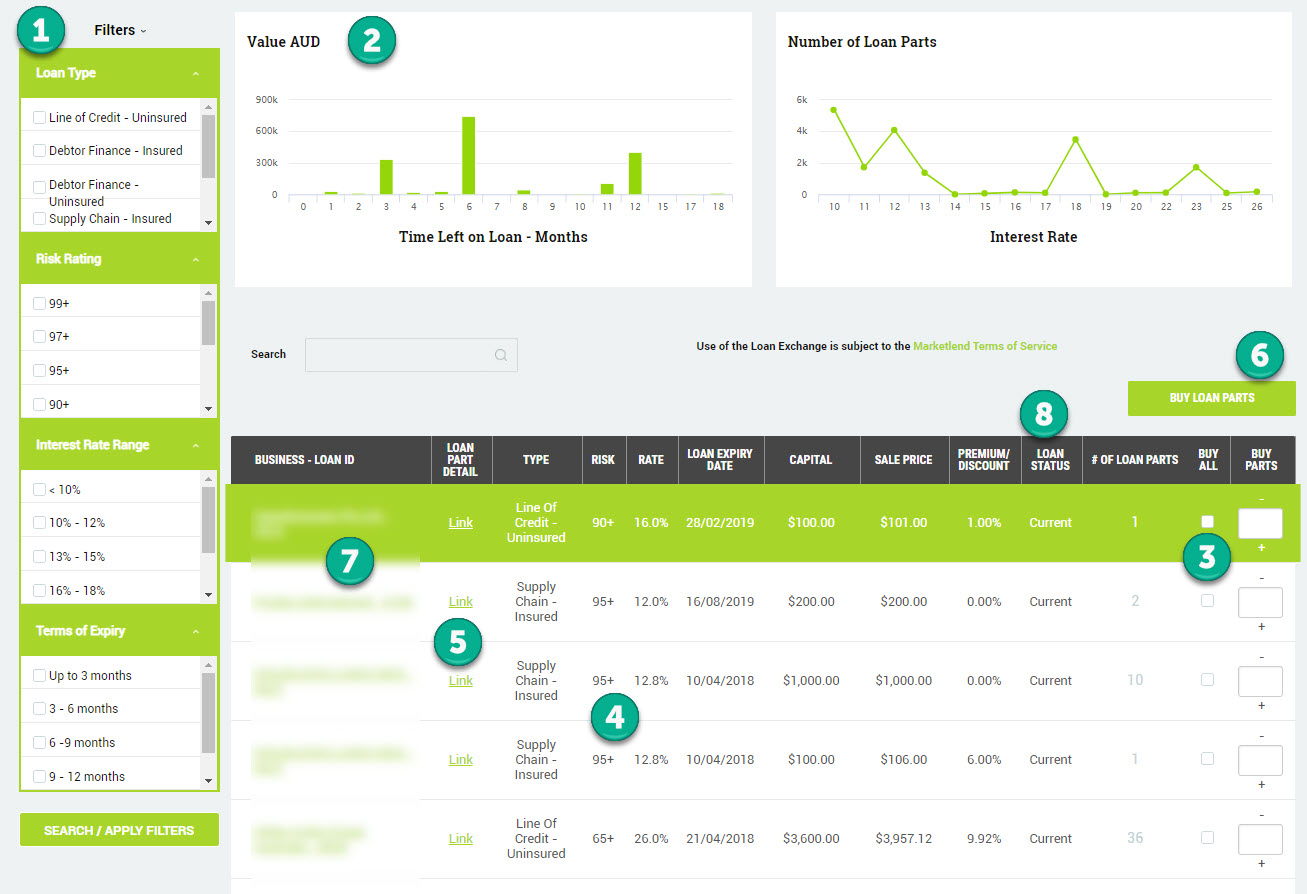Click Buy Parts field in 16/08/2019 row
The width and height of the screenshot is (1307, 894).
(x=1260, y=602)
